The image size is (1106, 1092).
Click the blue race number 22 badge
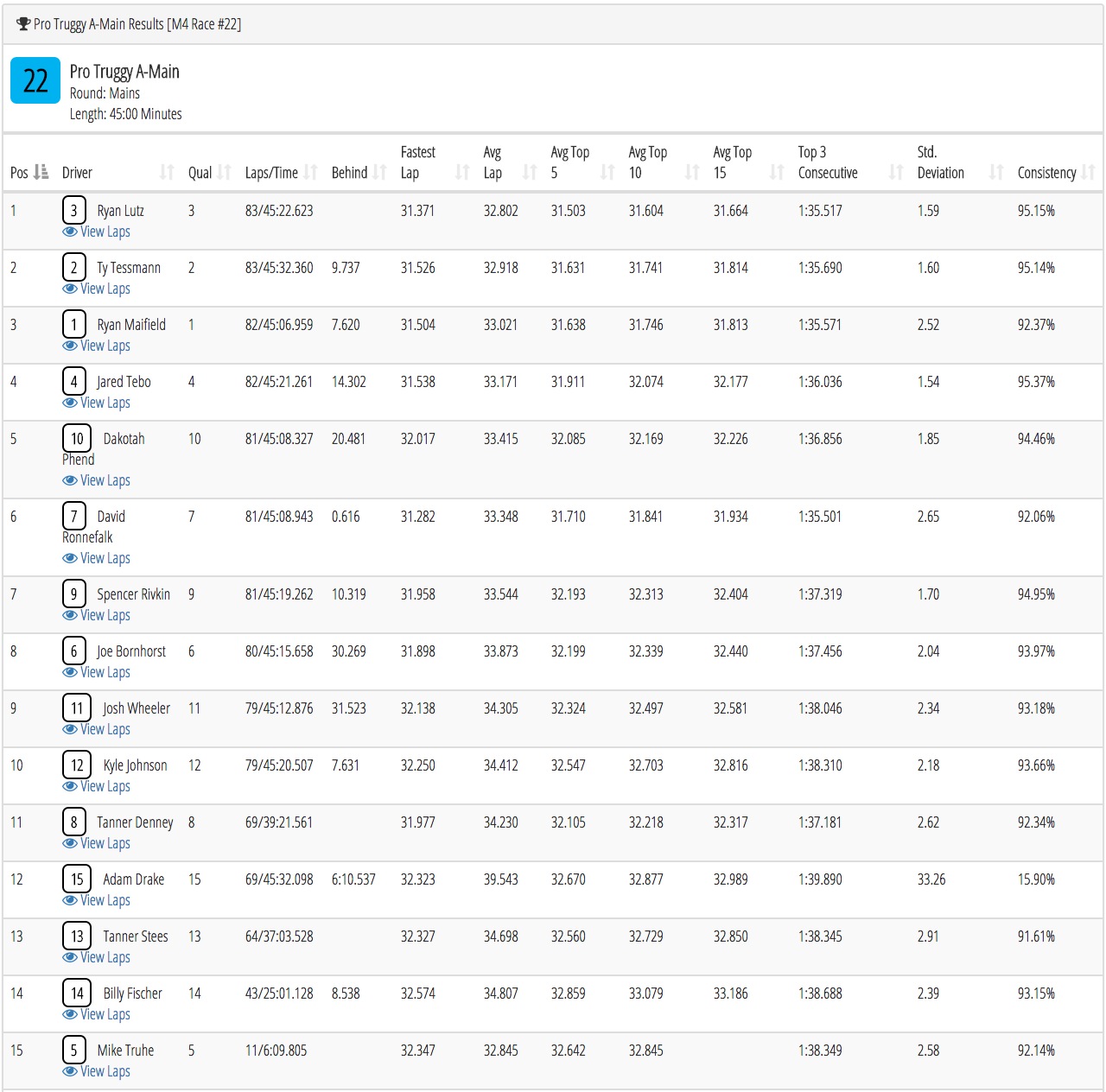point(35,80)
